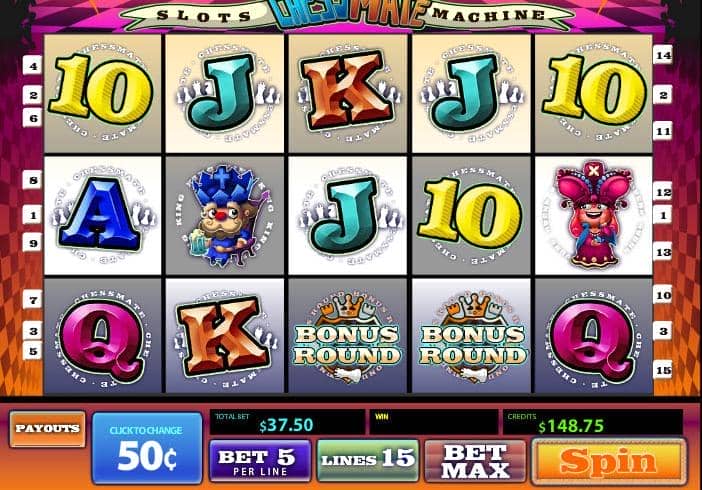Select payline marker 7 on the left side

click(33, 299)
